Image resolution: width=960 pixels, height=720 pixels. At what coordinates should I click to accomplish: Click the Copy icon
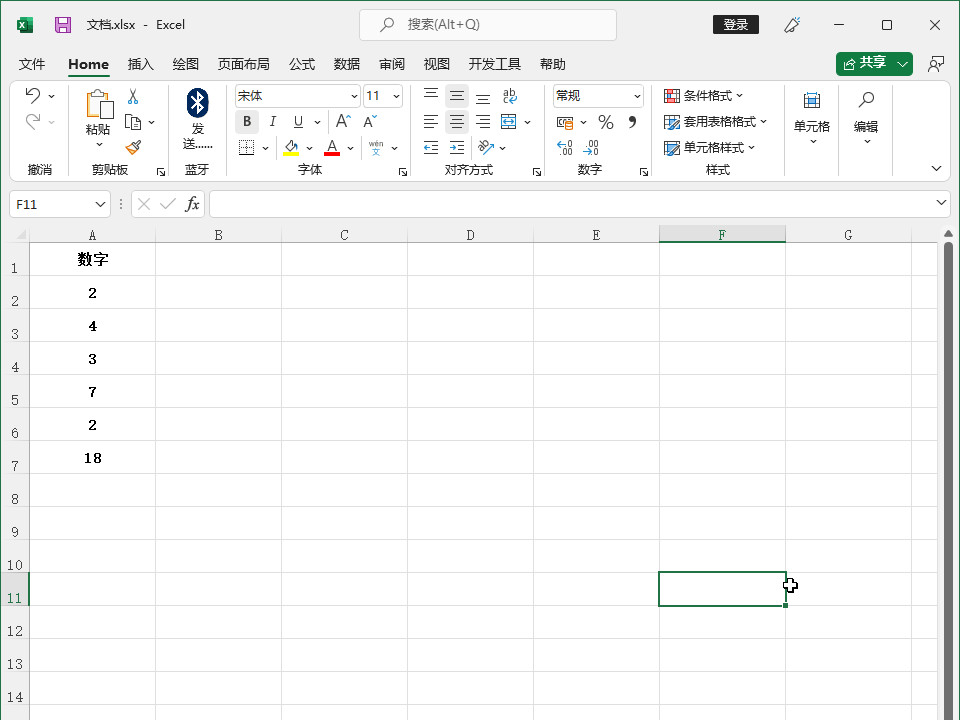(x=133, y=122)
